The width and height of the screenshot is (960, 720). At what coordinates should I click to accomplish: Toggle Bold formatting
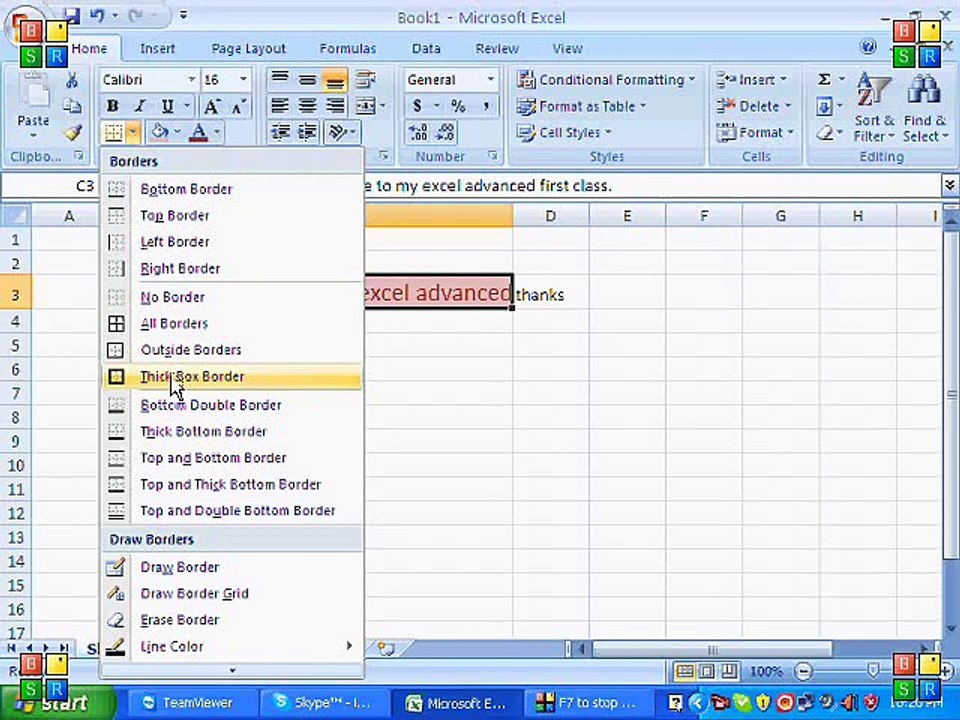click(x=113, y=106)
